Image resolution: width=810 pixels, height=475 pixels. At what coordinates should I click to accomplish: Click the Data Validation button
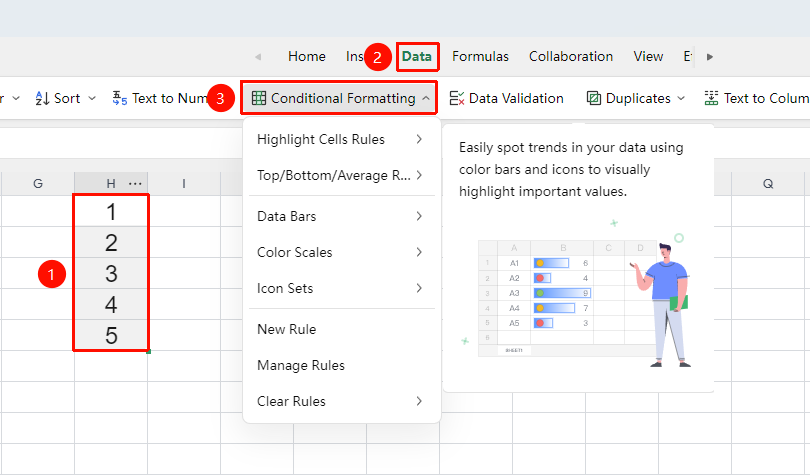click(x=506, y=98)
